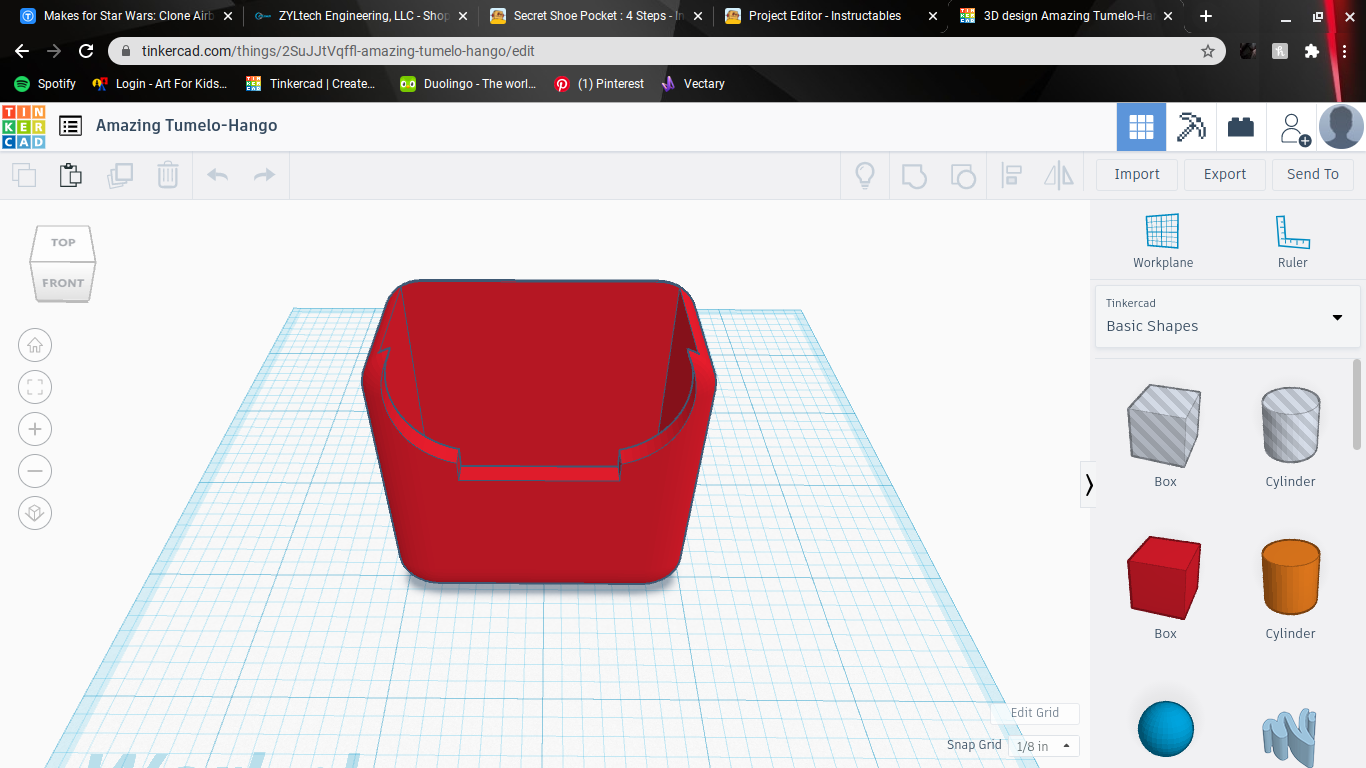The image size is (1366, 768).
Task: Click the TOP face of view cube
Action: pos(63,243)
